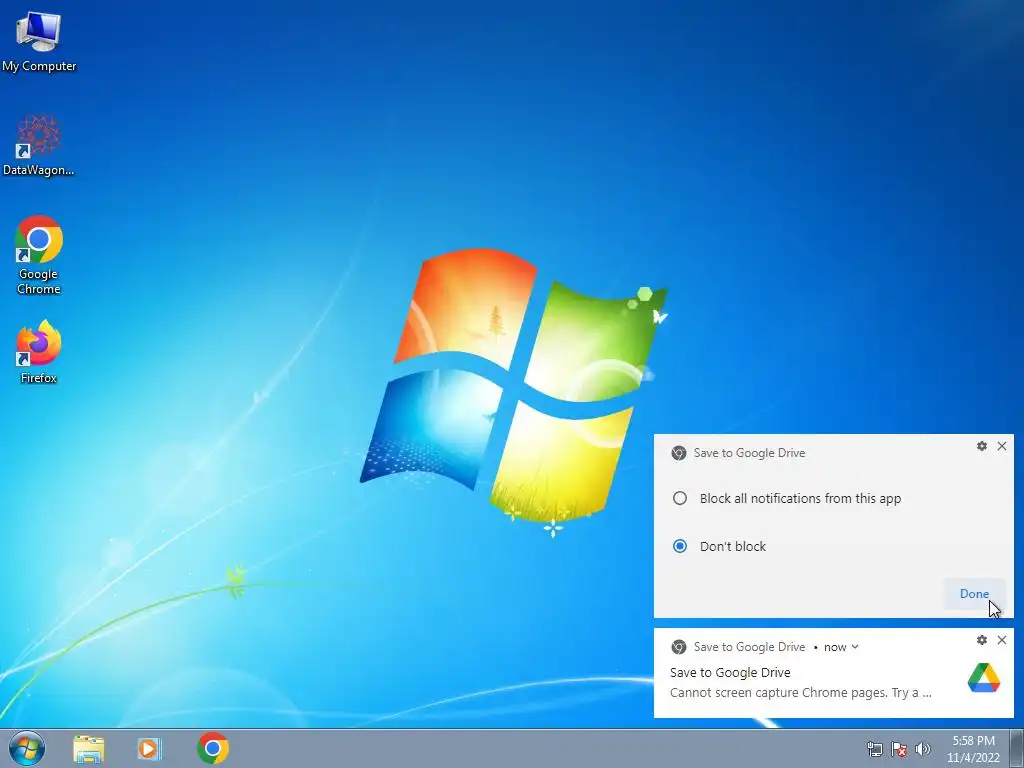Screen dimensions: 1024x768
Task: Click the Google Drive logo in notification
Action: click(984, 678)
